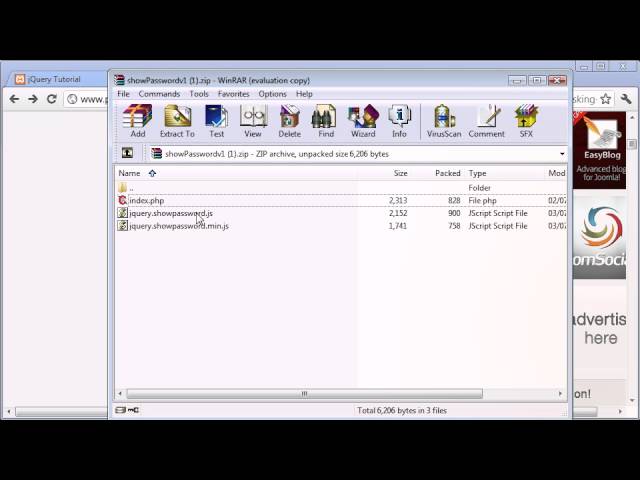Open the File menu
The height and width of the screenshot is (480, 640).
[123, 94]
